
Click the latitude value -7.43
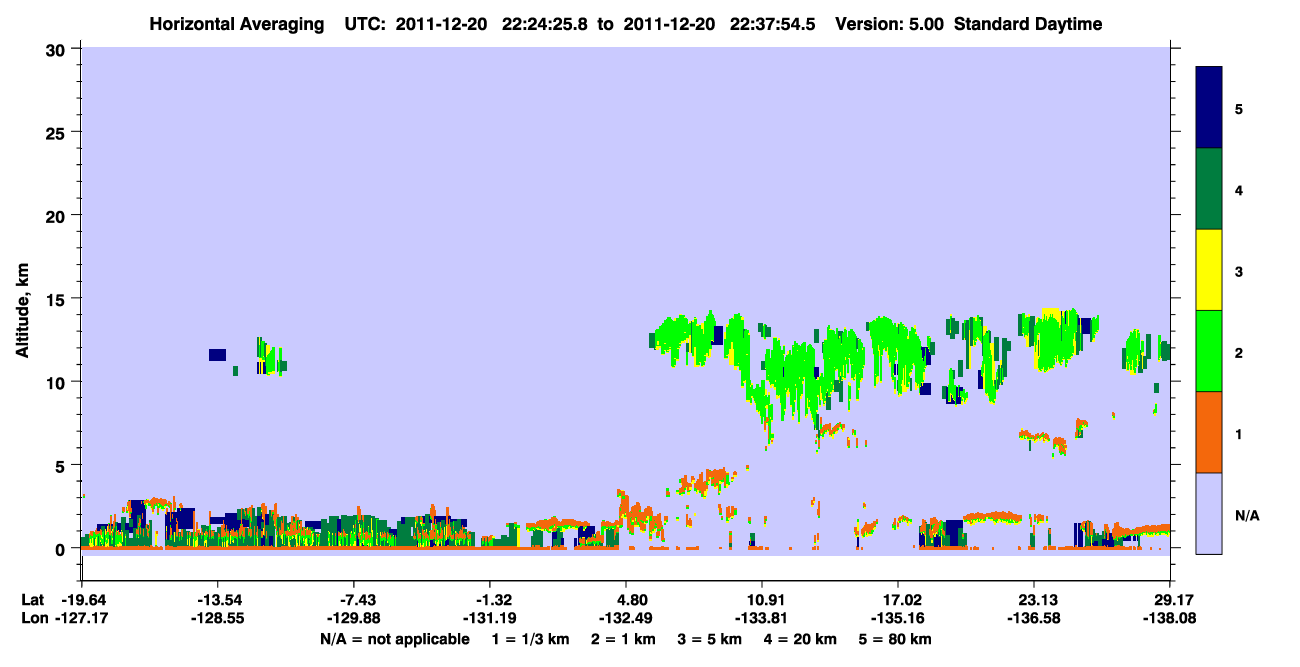click(x=358, y=600)
